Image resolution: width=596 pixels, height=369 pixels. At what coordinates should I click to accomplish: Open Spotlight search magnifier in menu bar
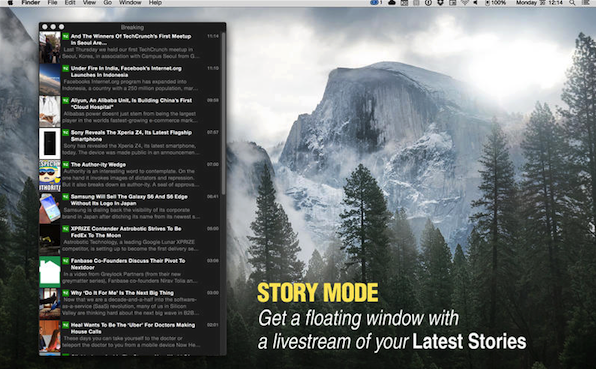coord(572,3)
